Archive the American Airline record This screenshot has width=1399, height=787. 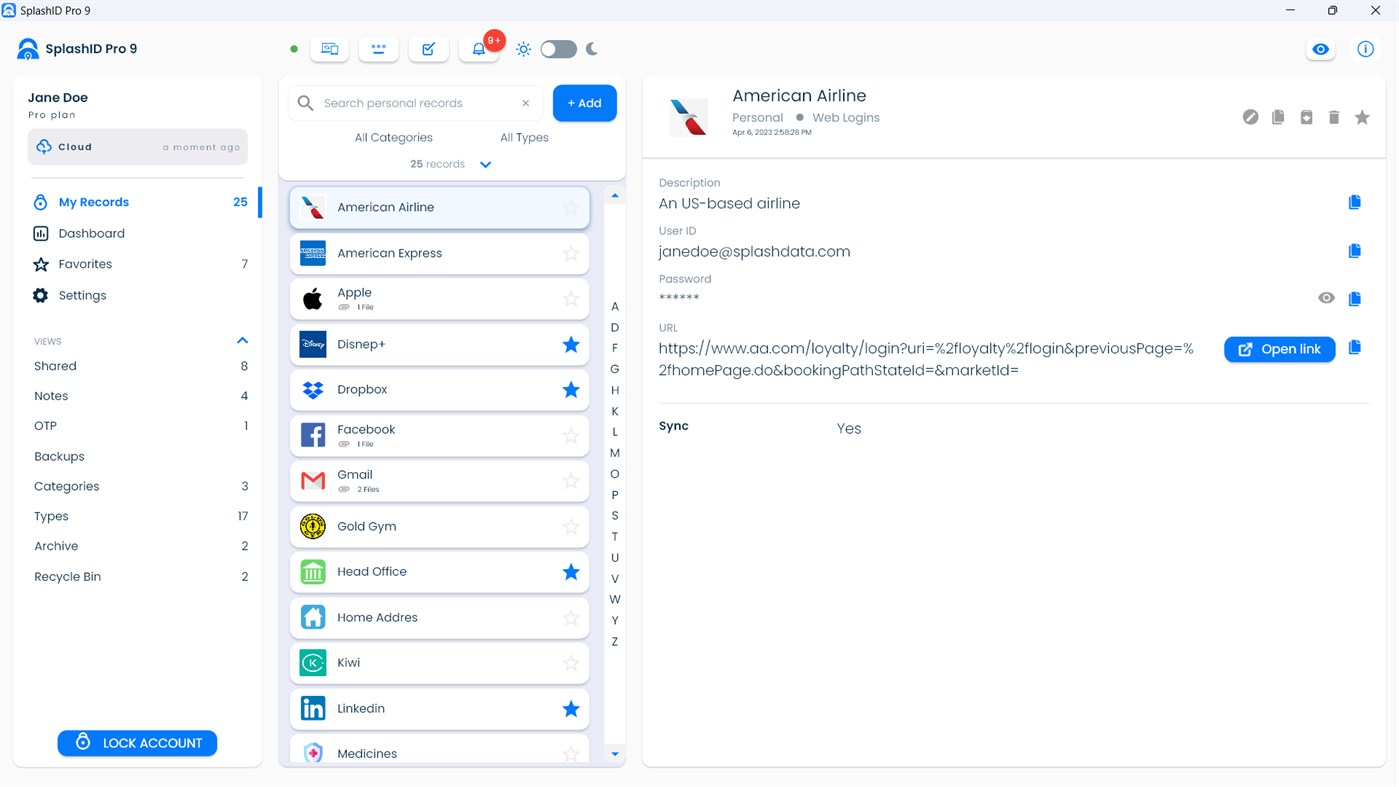click(1306, 117)
